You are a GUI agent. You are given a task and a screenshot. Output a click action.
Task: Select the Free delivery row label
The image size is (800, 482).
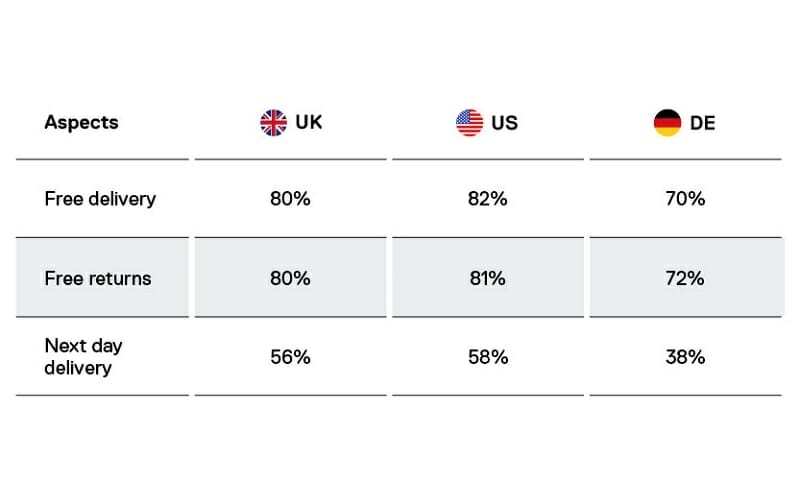point(100,199)
